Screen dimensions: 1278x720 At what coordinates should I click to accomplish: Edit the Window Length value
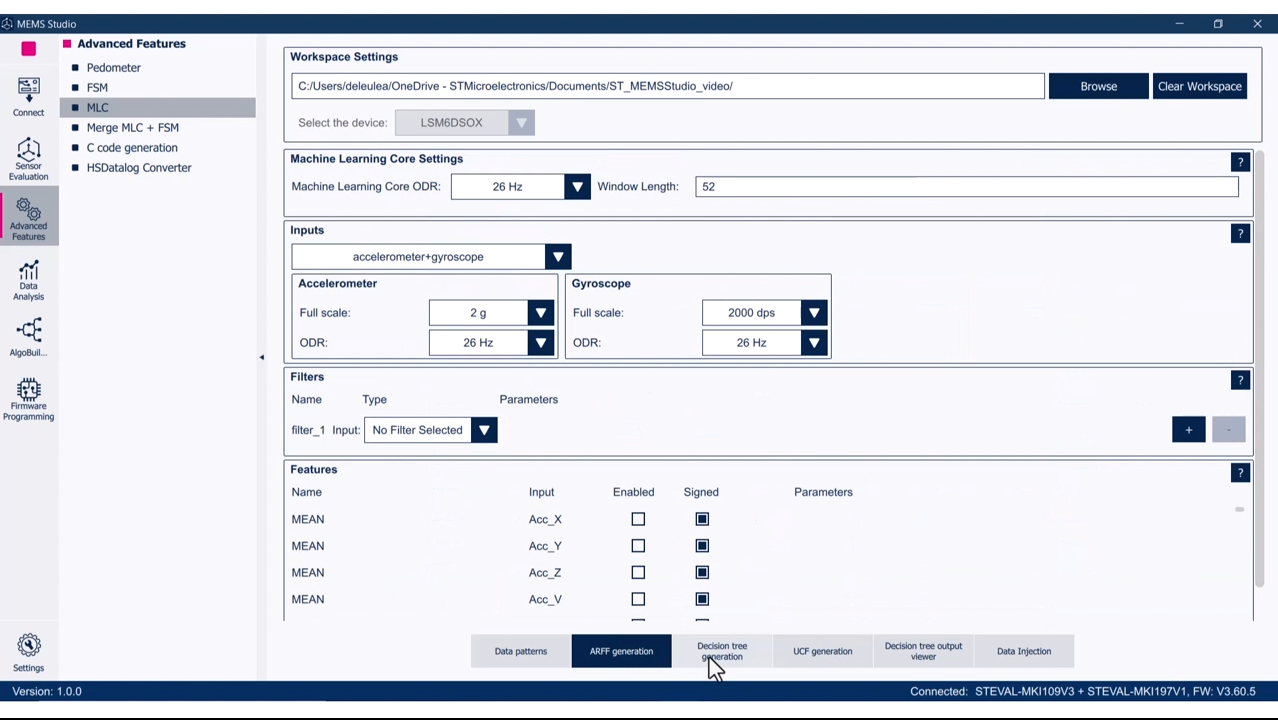tap(965, 186)
